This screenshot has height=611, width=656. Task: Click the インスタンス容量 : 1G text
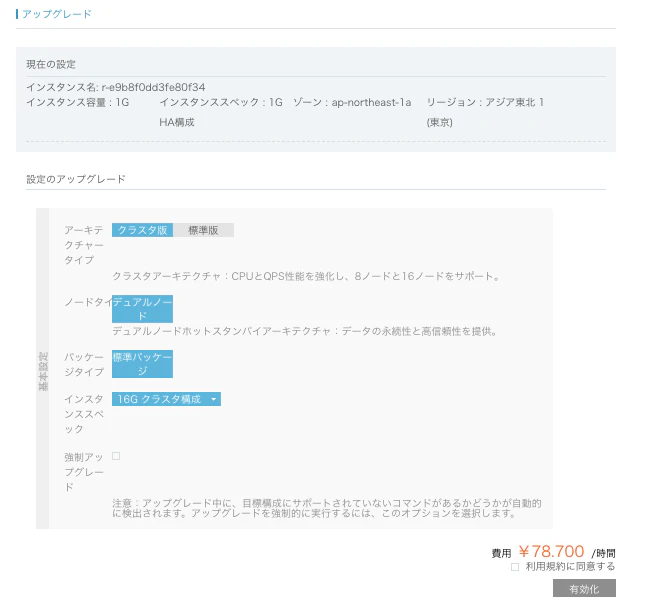(x=77, y=102)
